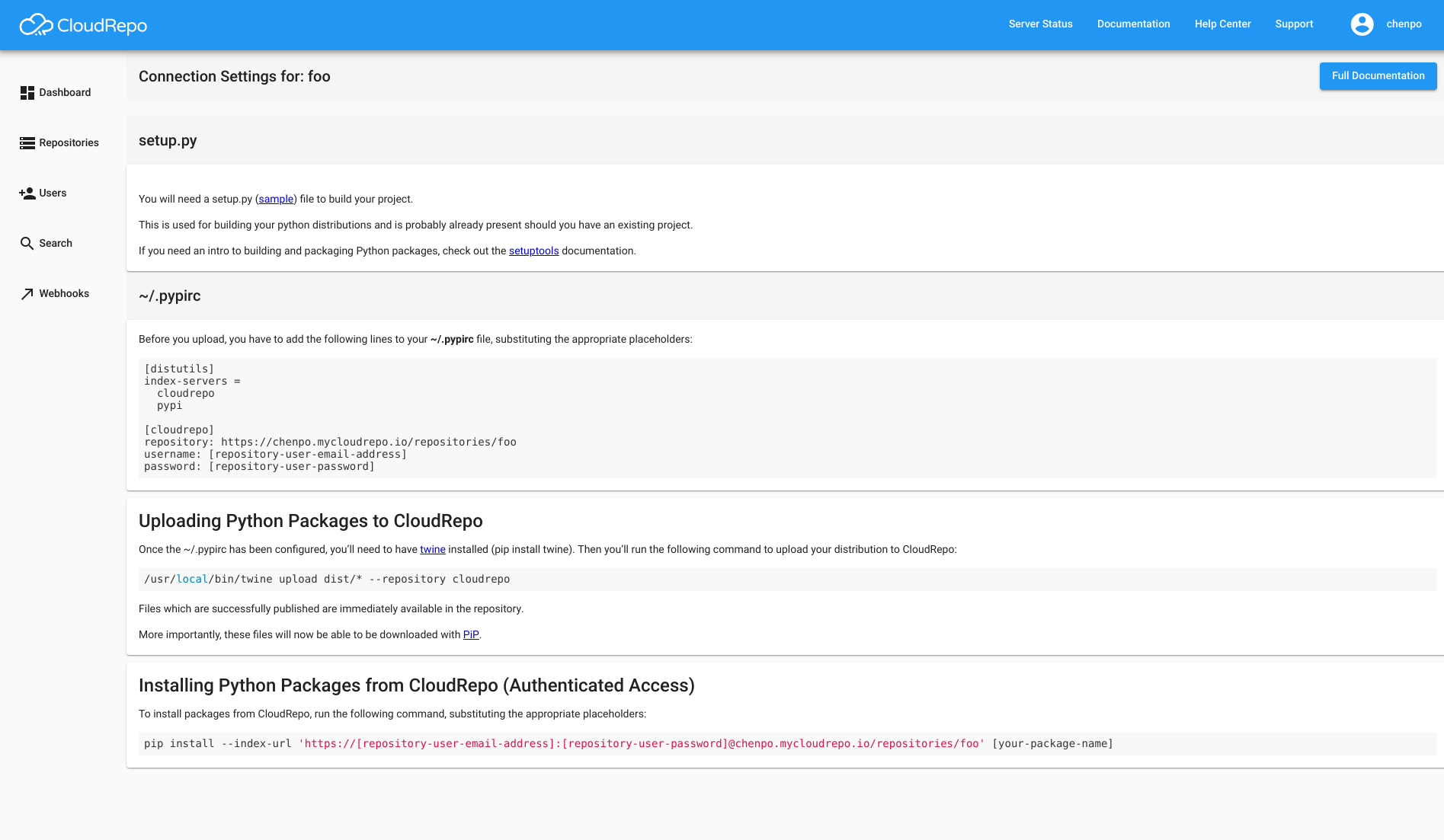Click the pip install command code block

(x=628, y=744)
